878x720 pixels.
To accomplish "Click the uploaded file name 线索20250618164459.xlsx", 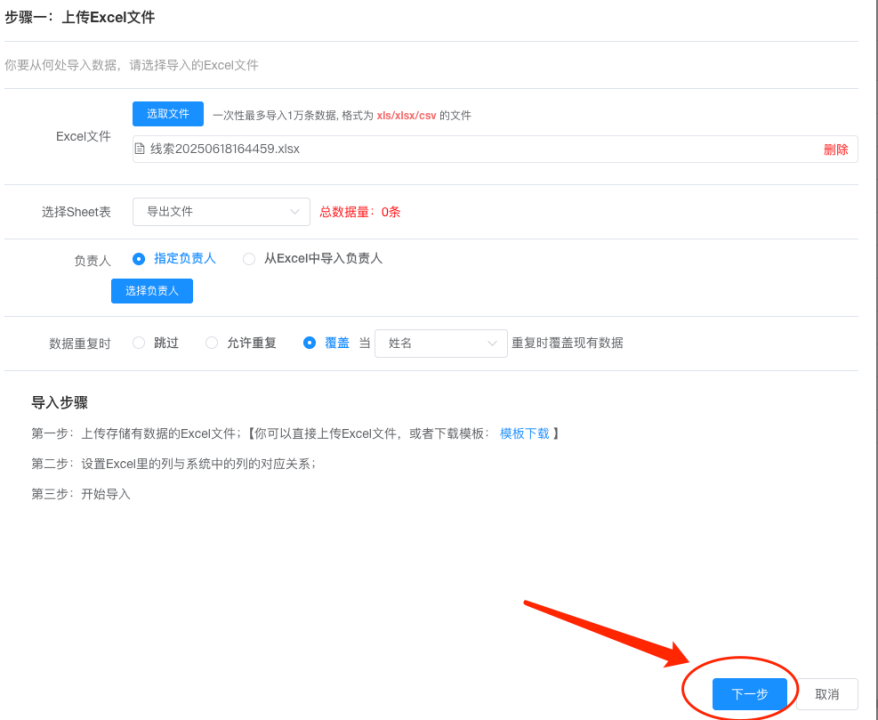I will click(224, 149).
